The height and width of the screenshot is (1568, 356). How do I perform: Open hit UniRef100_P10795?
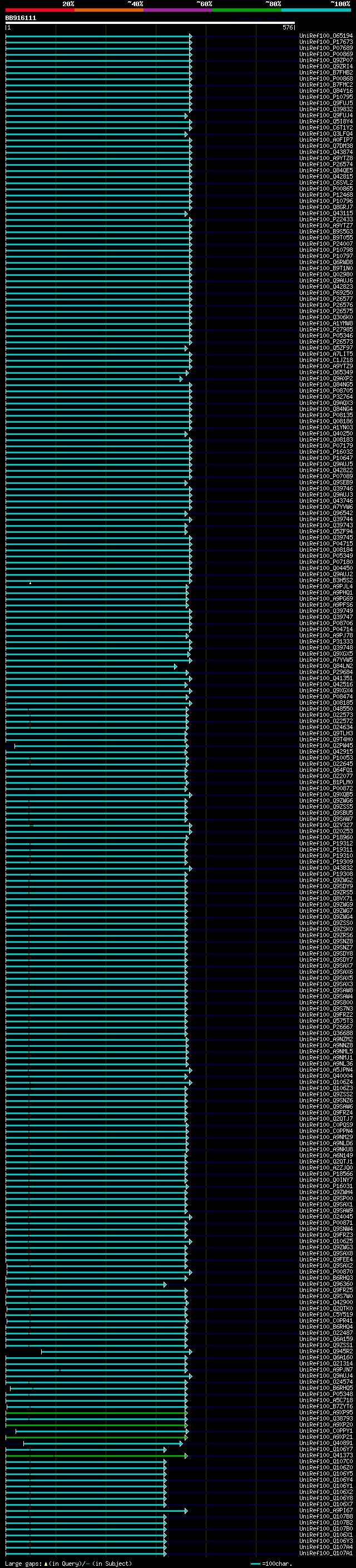326,97
